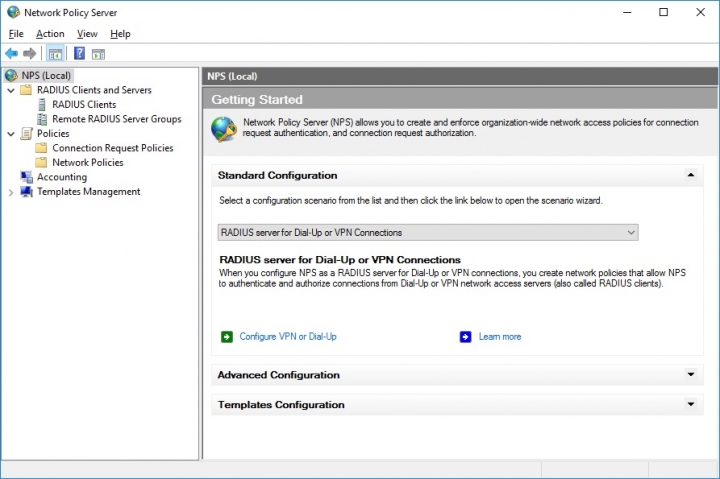
Task: Select NPS (Local) in the tree
Action: (46, 75)
